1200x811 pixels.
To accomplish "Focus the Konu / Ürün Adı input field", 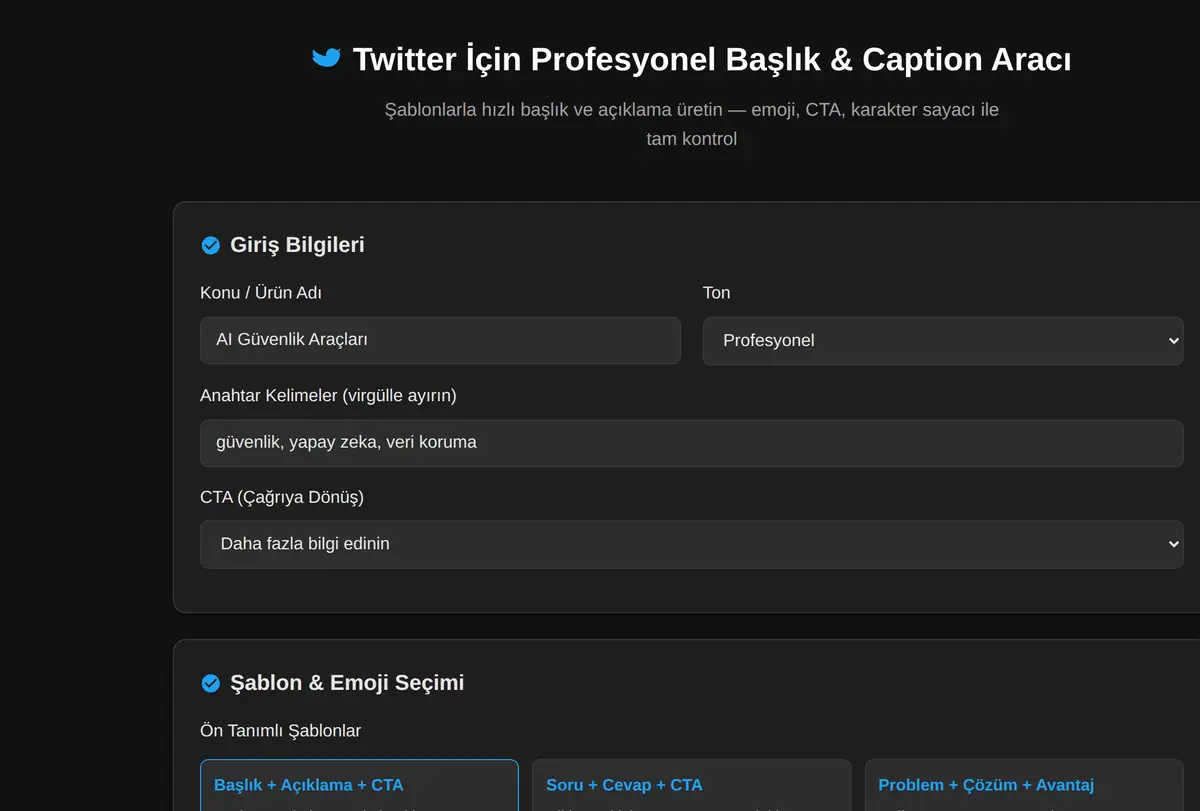I will [440, 340].
